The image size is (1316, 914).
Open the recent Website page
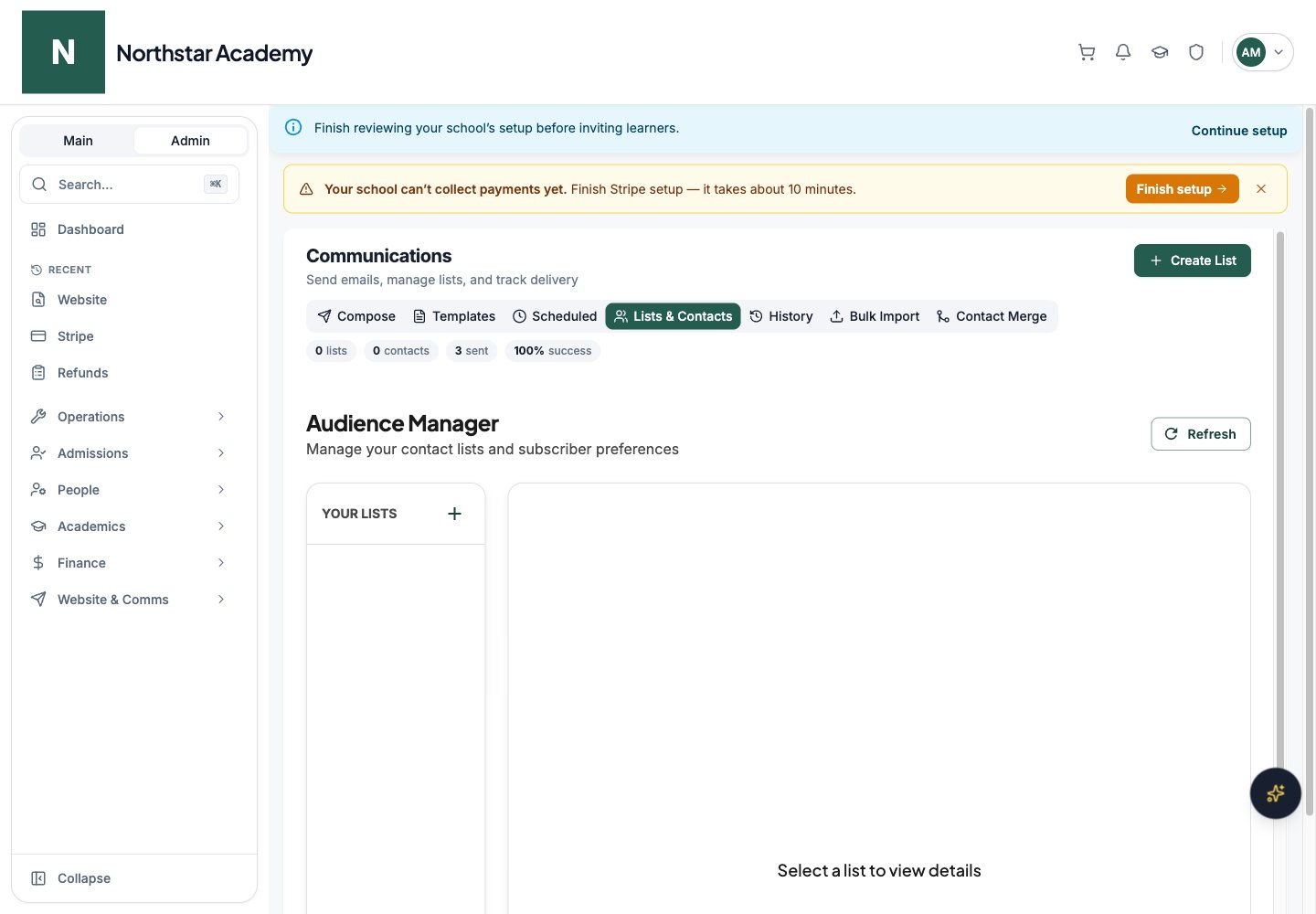129,300
